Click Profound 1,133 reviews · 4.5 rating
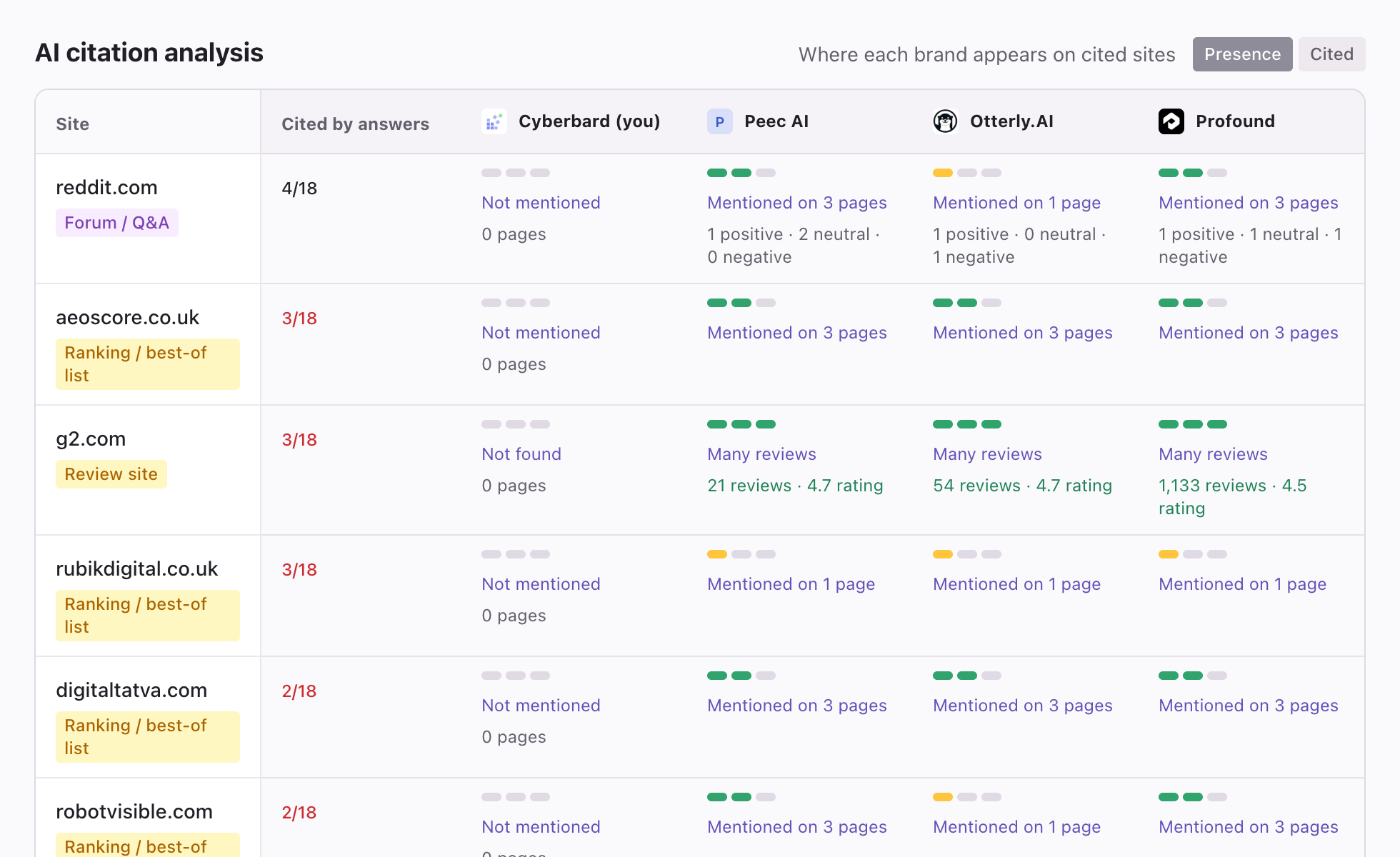This screenshot has height=857, width=1400. (1233, 497)
